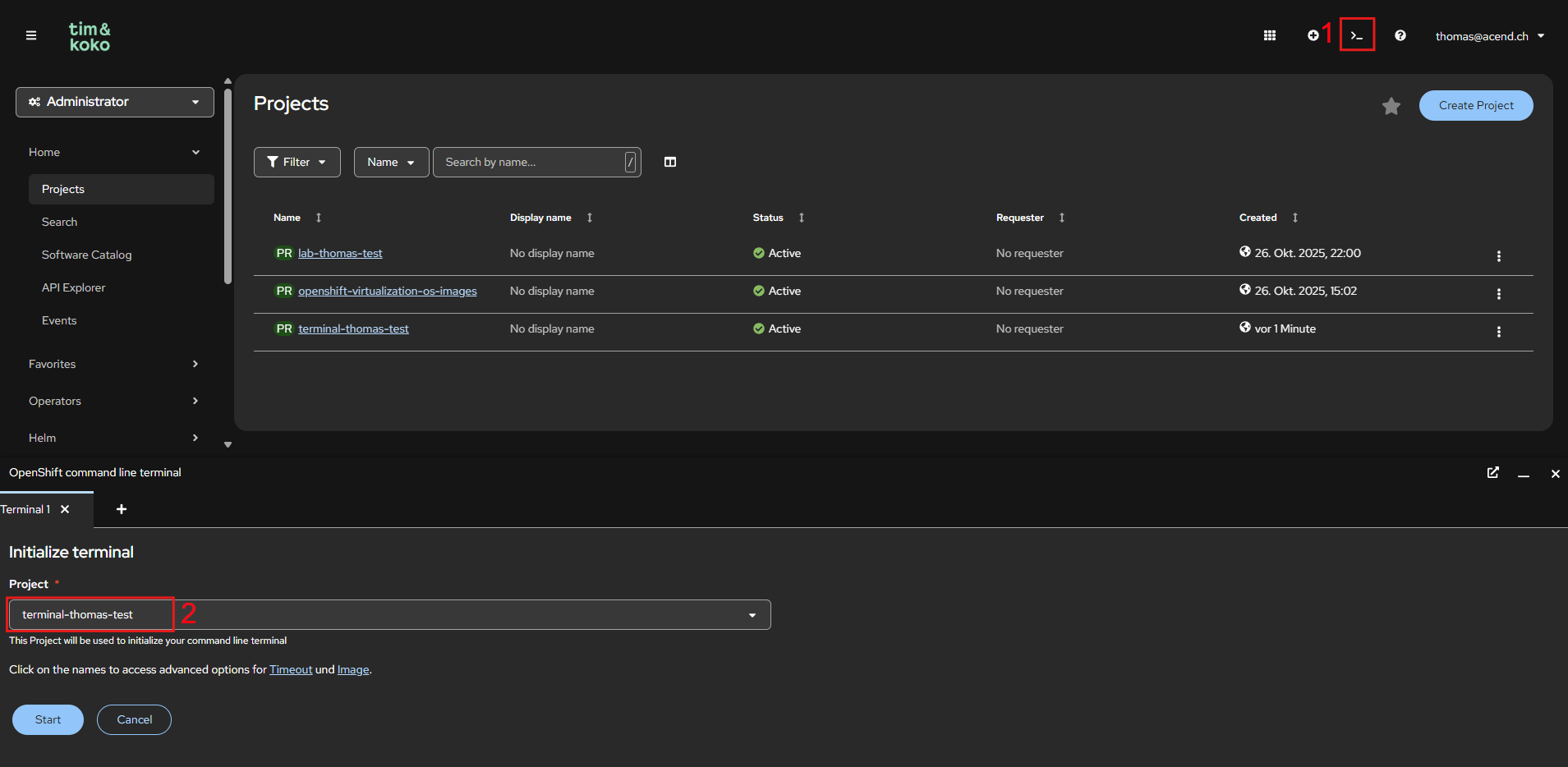Open the thomas@acend.ch user menu
Screen dimensions: 1568x767
coord(1488,35)
